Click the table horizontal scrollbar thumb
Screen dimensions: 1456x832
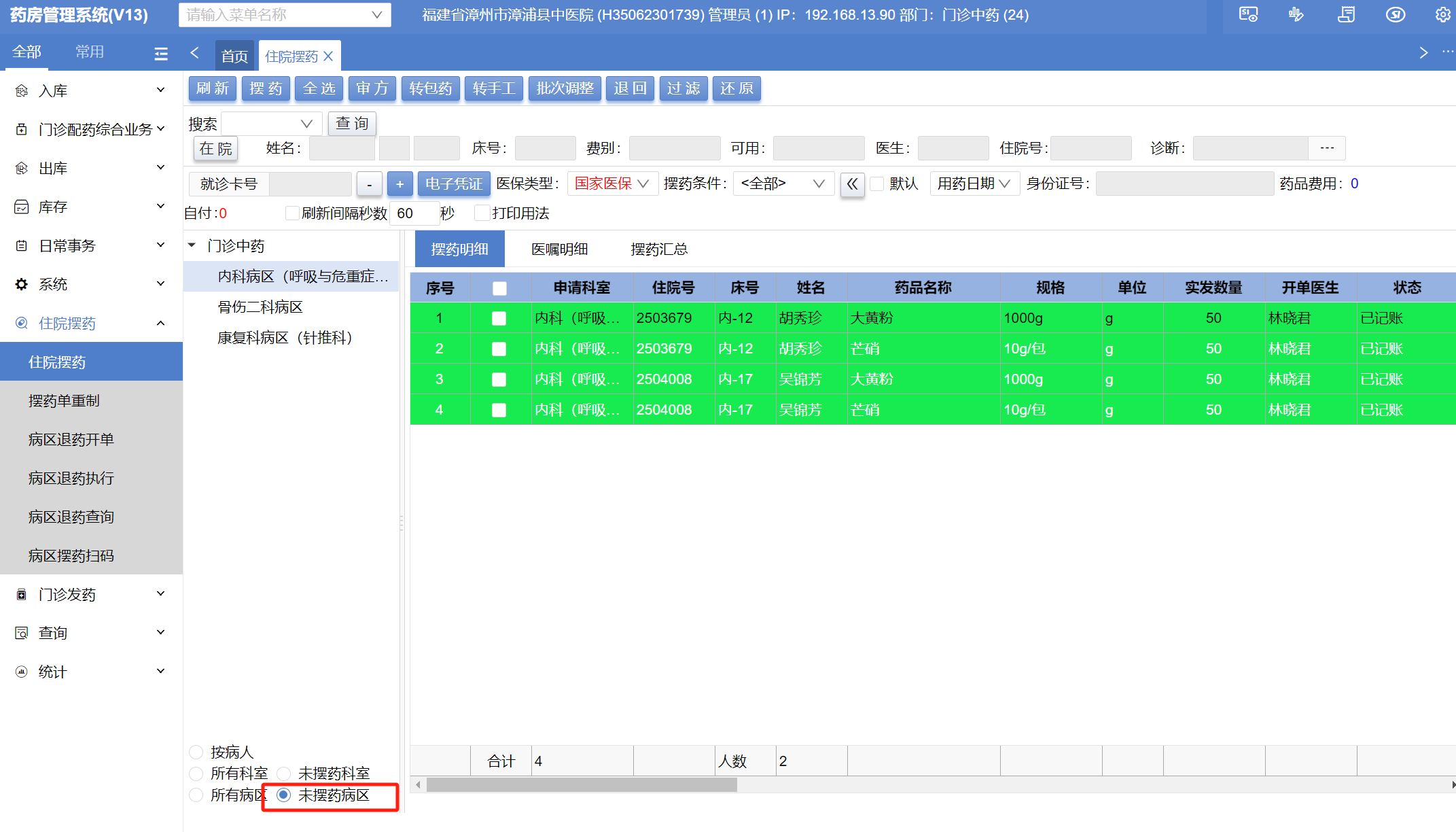[582, 785]
